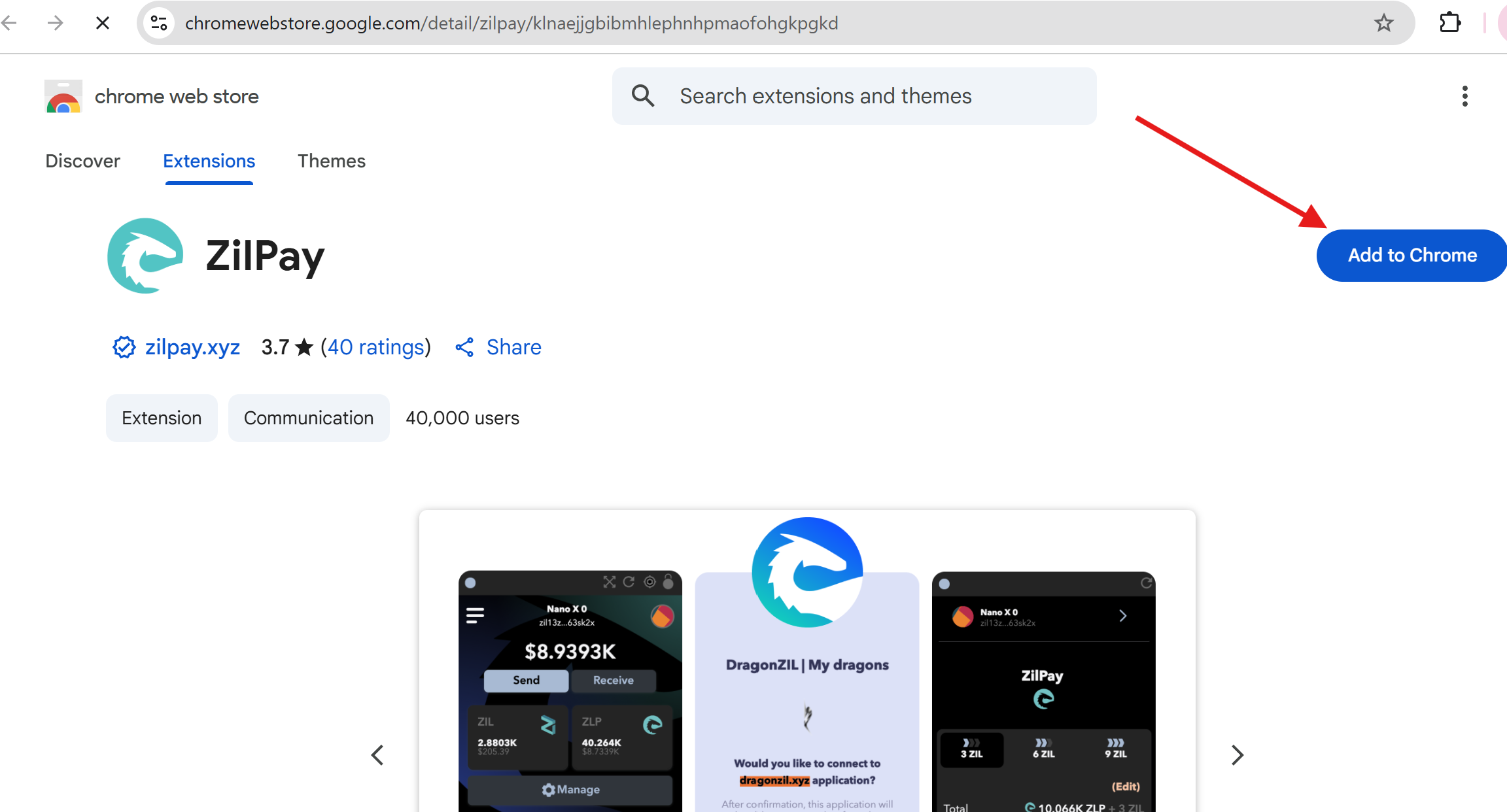Click the Add to Chrome button
The image size is (1507, 812).
pos(1412,256)
